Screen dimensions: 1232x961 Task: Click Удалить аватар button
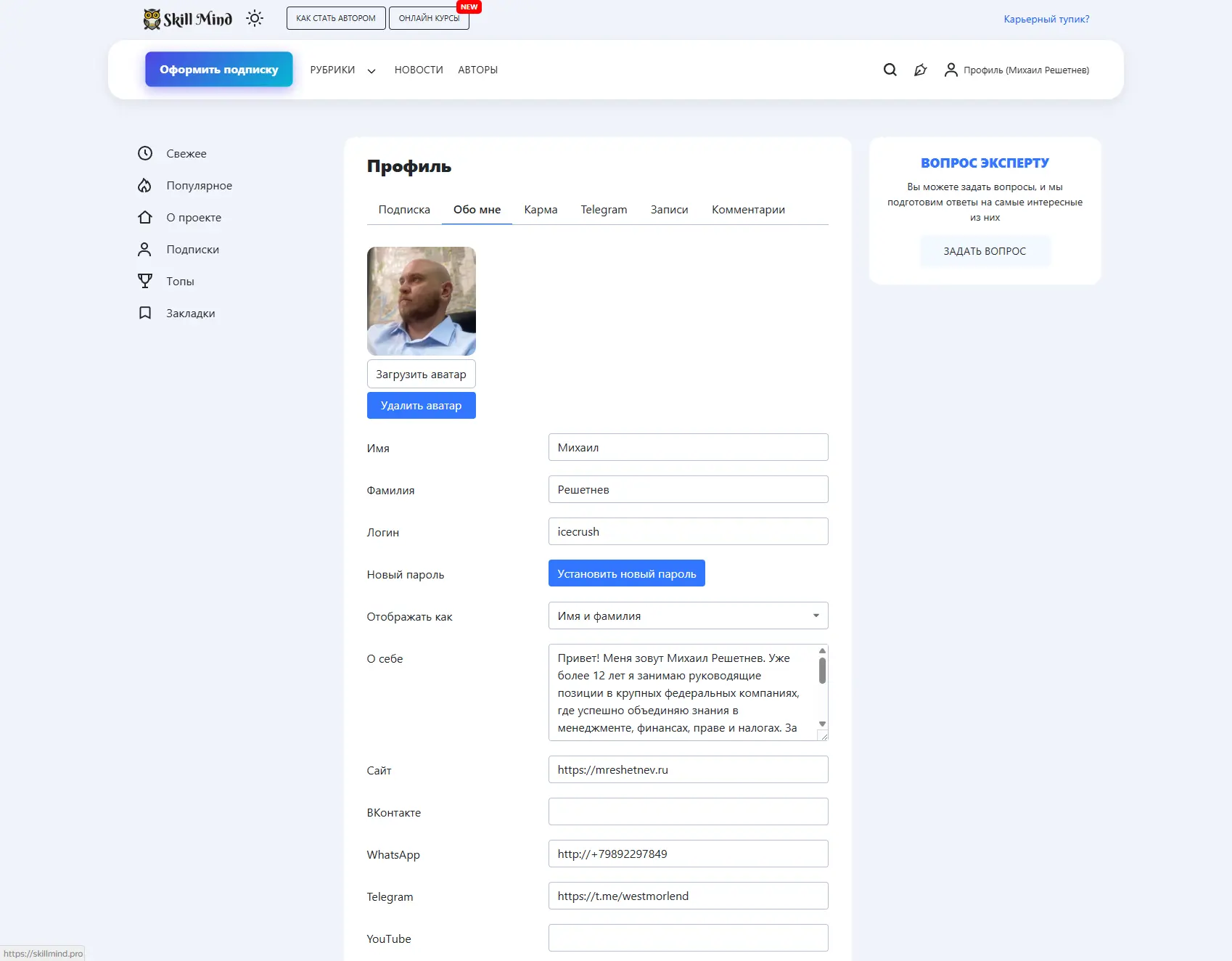(421, 405)
